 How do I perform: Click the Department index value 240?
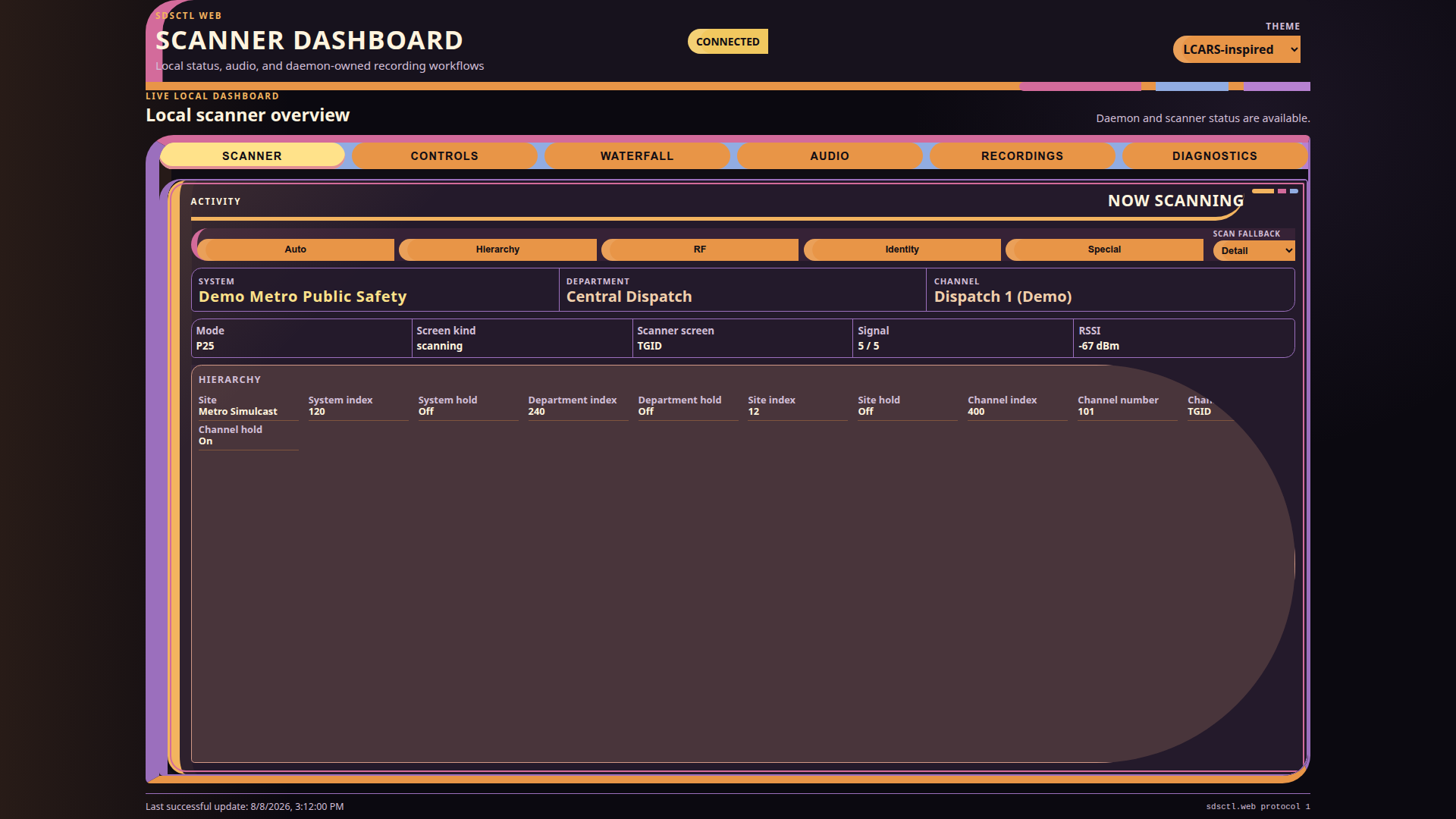[537, 412]
